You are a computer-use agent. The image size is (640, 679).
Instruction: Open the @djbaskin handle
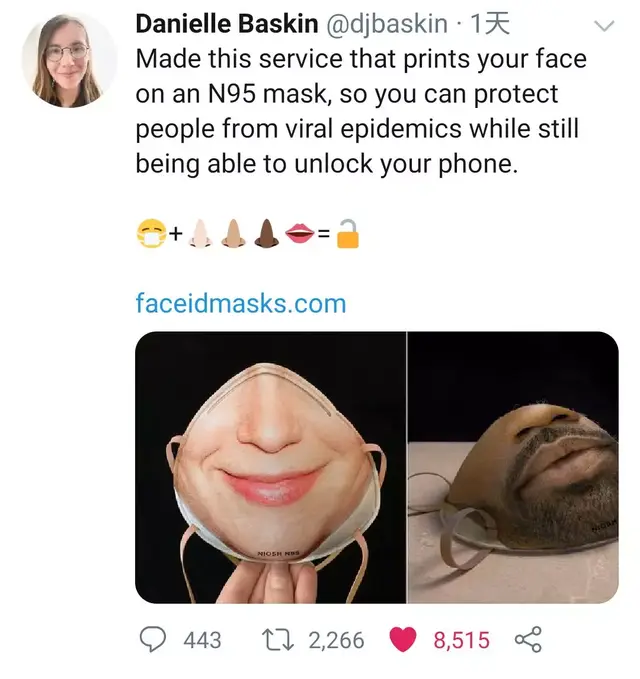click(380, 24)
